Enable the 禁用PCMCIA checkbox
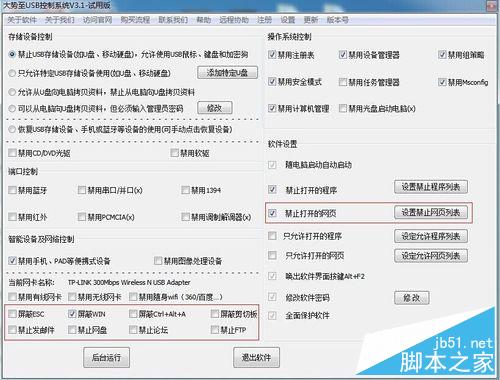This screenshot has height=380, width=500. [x=82, y=217]
